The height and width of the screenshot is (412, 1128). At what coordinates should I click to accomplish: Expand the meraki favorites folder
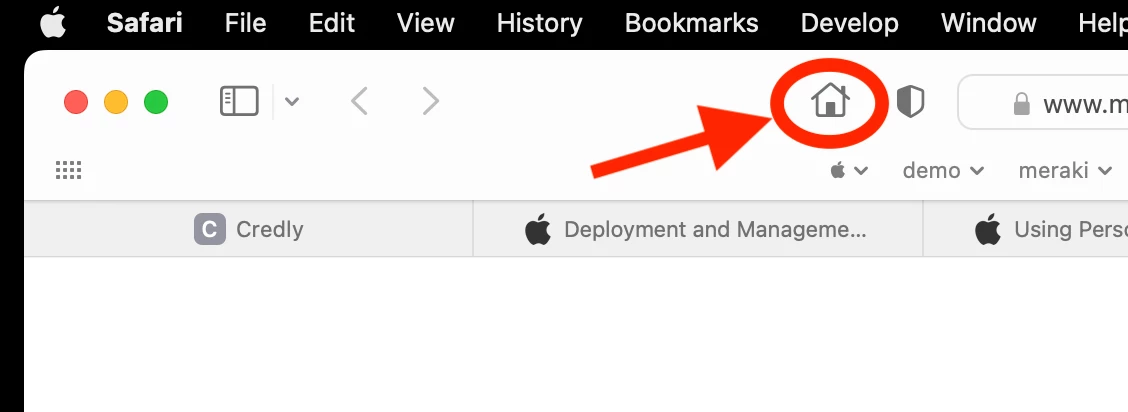(x=1065, y=171)
